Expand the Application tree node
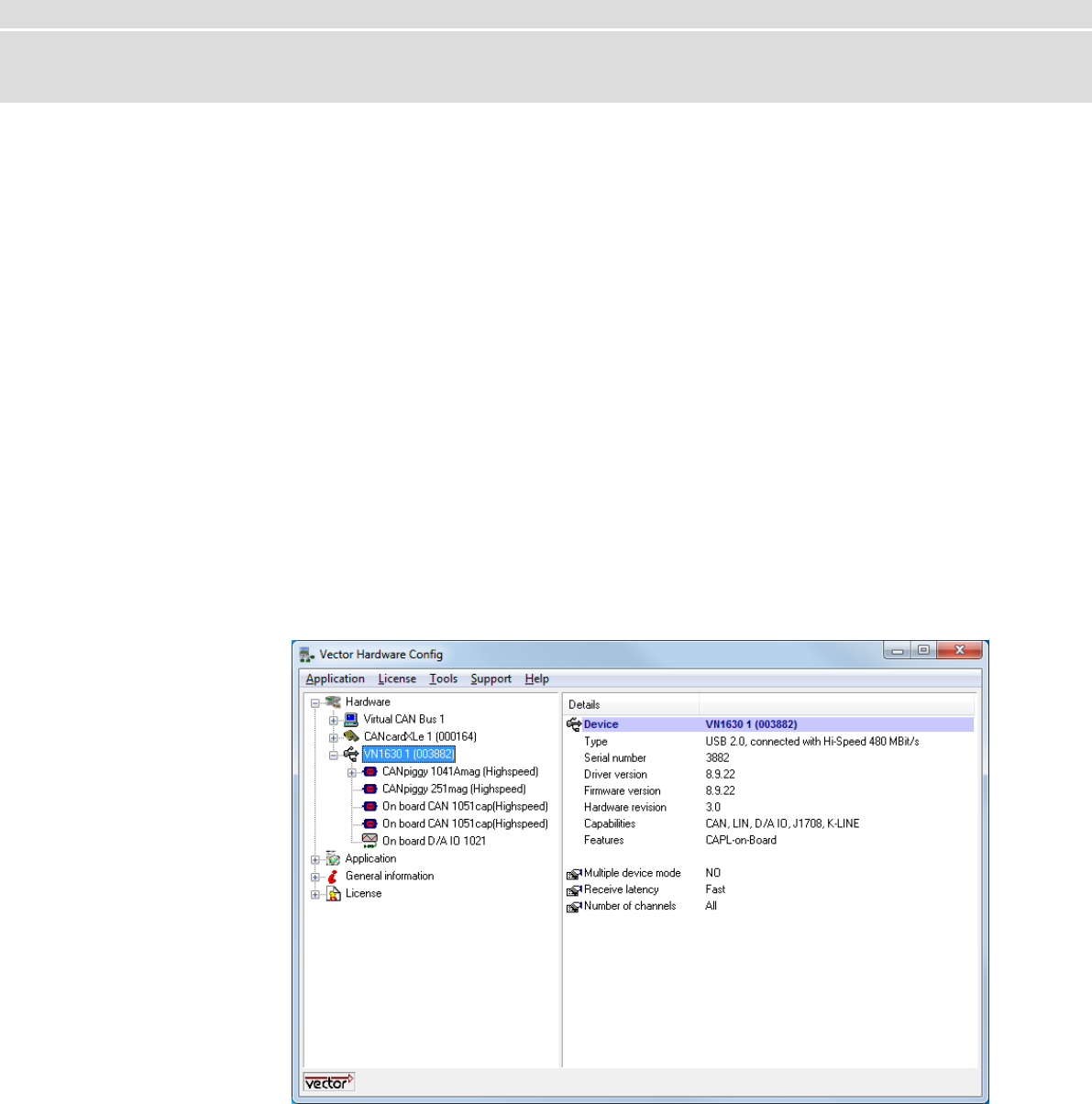 315,860
